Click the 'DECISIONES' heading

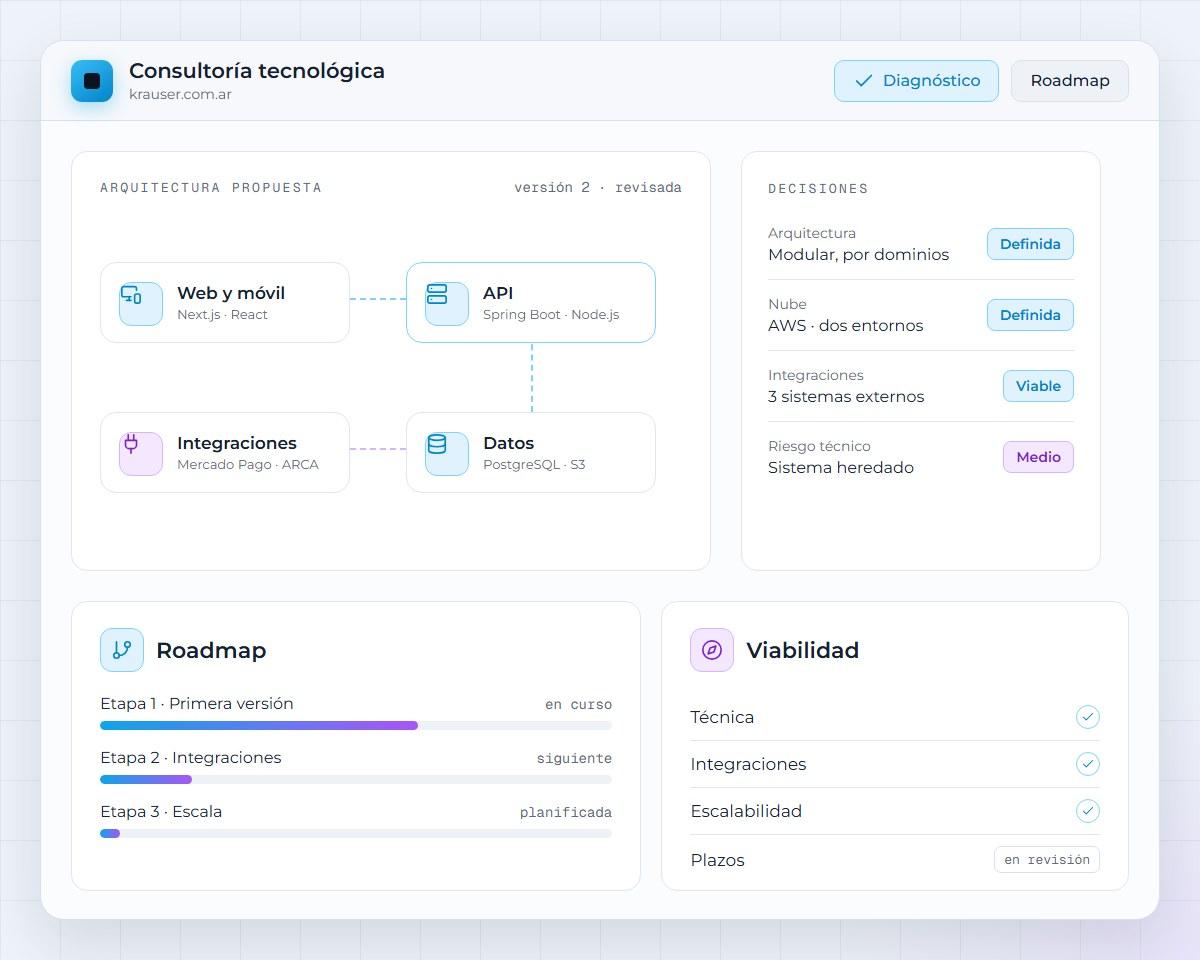point(818,189)
